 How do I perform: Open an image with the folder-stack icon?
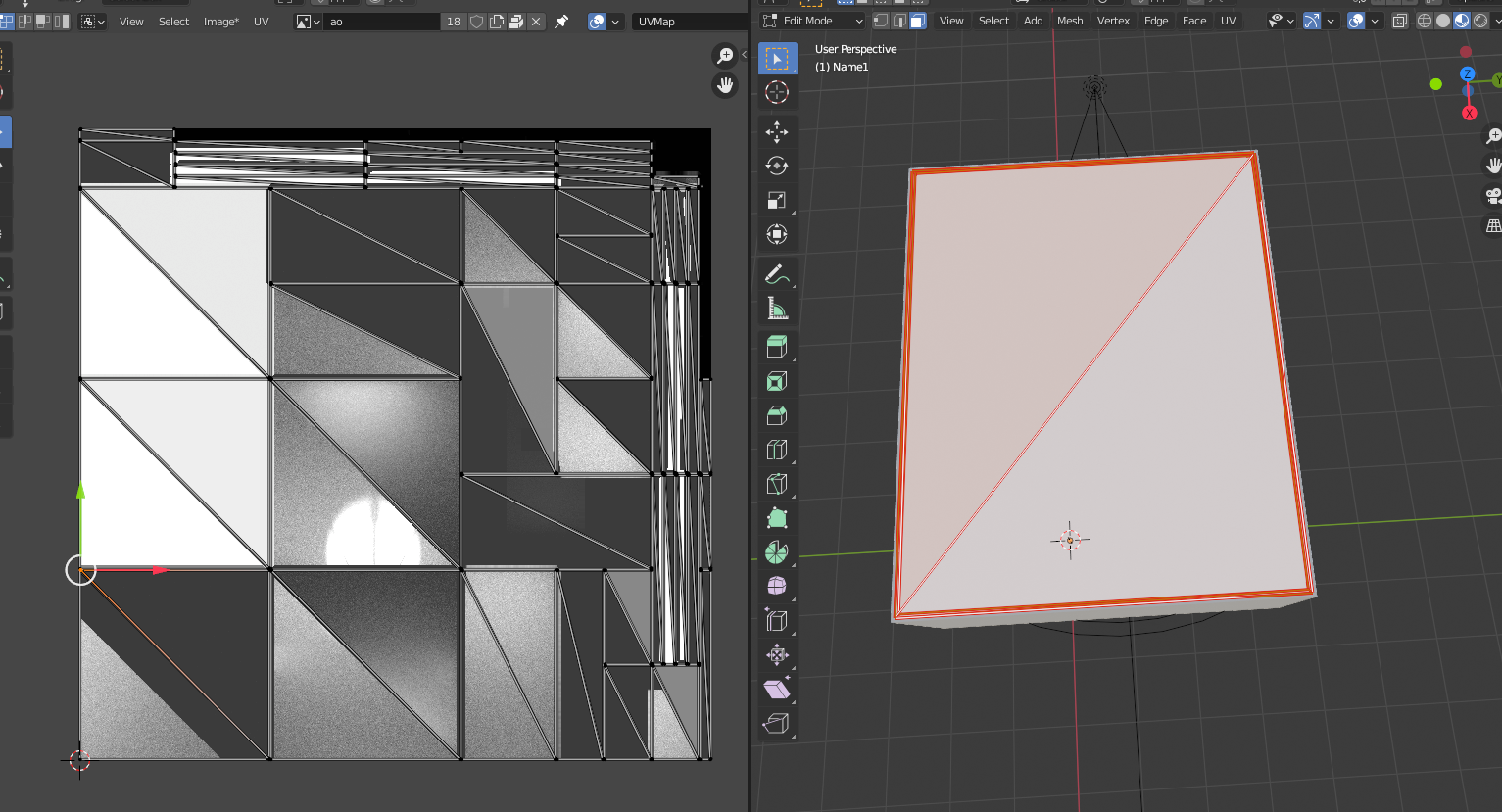(x=516, y=21)
